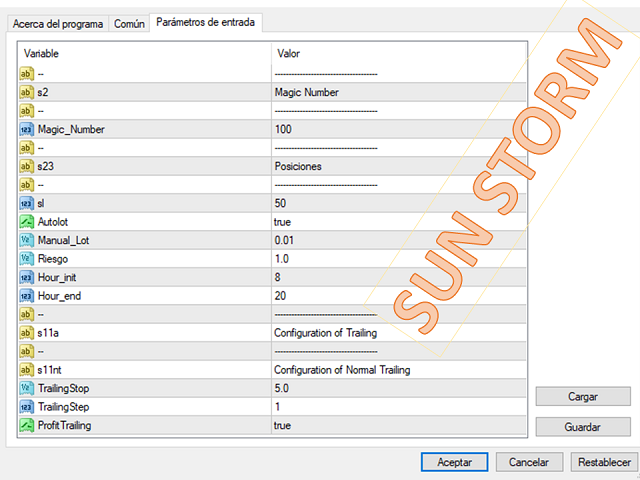Switch to the Común tab
The width and height of the screenshot is (640, 480).
click(x=129, y=24)
